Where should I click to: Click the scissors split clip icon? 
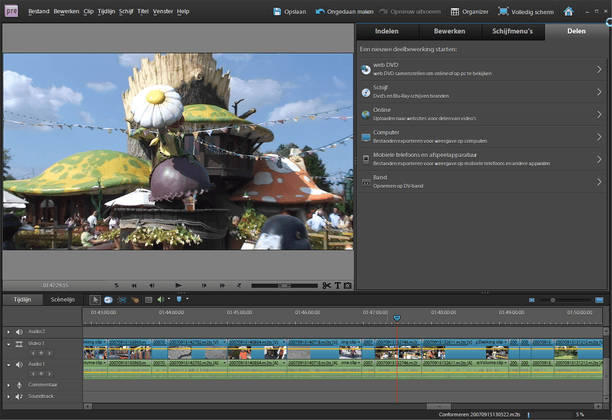pyautogui.click(x=326, y=286)
